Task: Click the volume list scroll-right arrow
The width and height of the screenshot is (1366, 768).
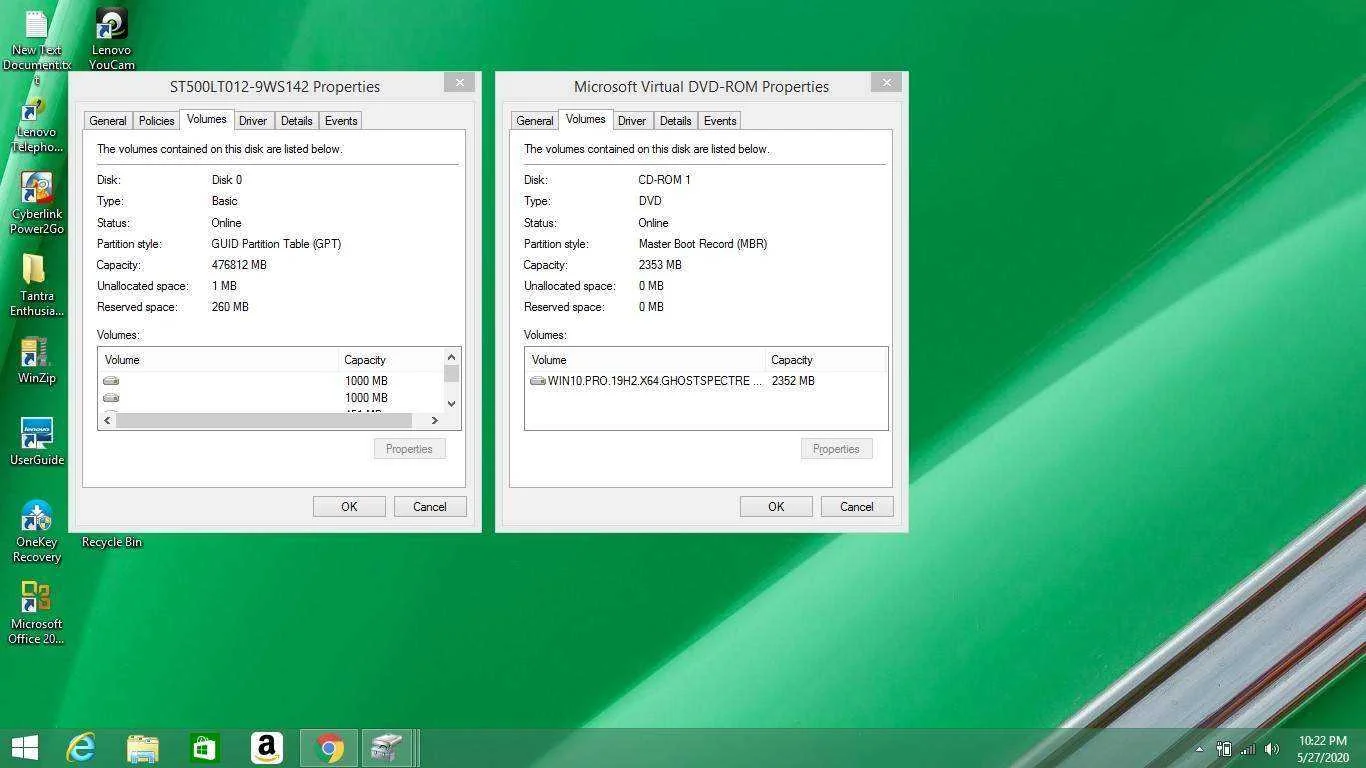Action: pyautogui.click(x=435, y=421)
